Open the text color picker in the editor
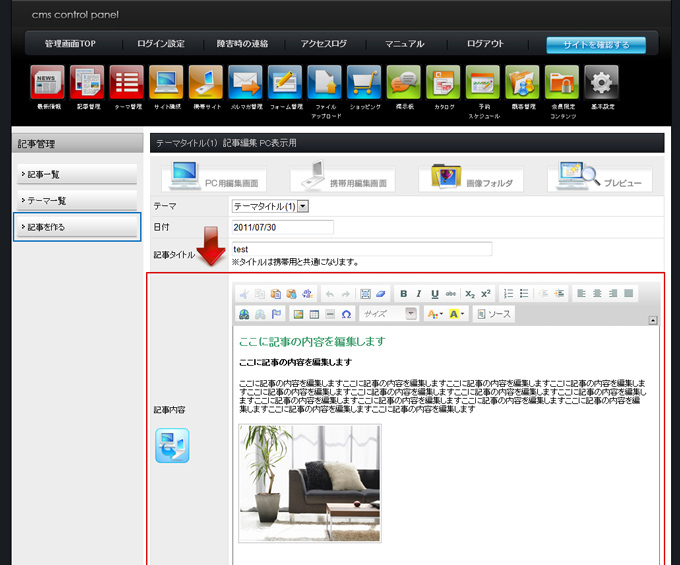The width and height of the screenshot is (680, 565). pyautogui.click(x=434, y=314)
